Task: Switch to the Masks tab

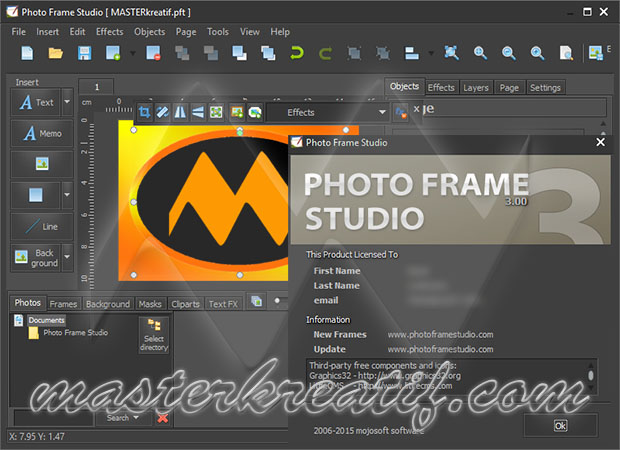Action: point(150,304)
